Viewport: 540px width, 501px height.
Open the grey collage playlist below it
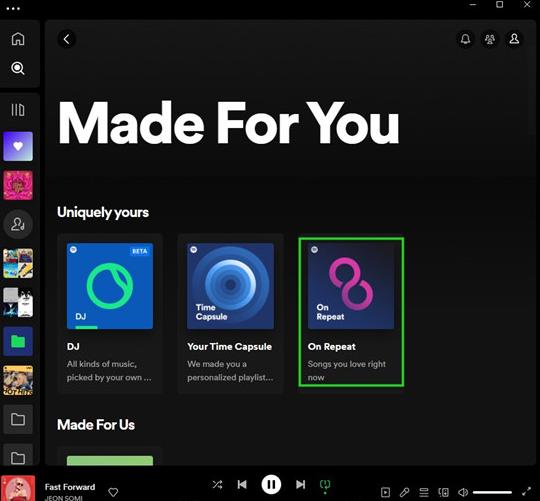(18, 302)
